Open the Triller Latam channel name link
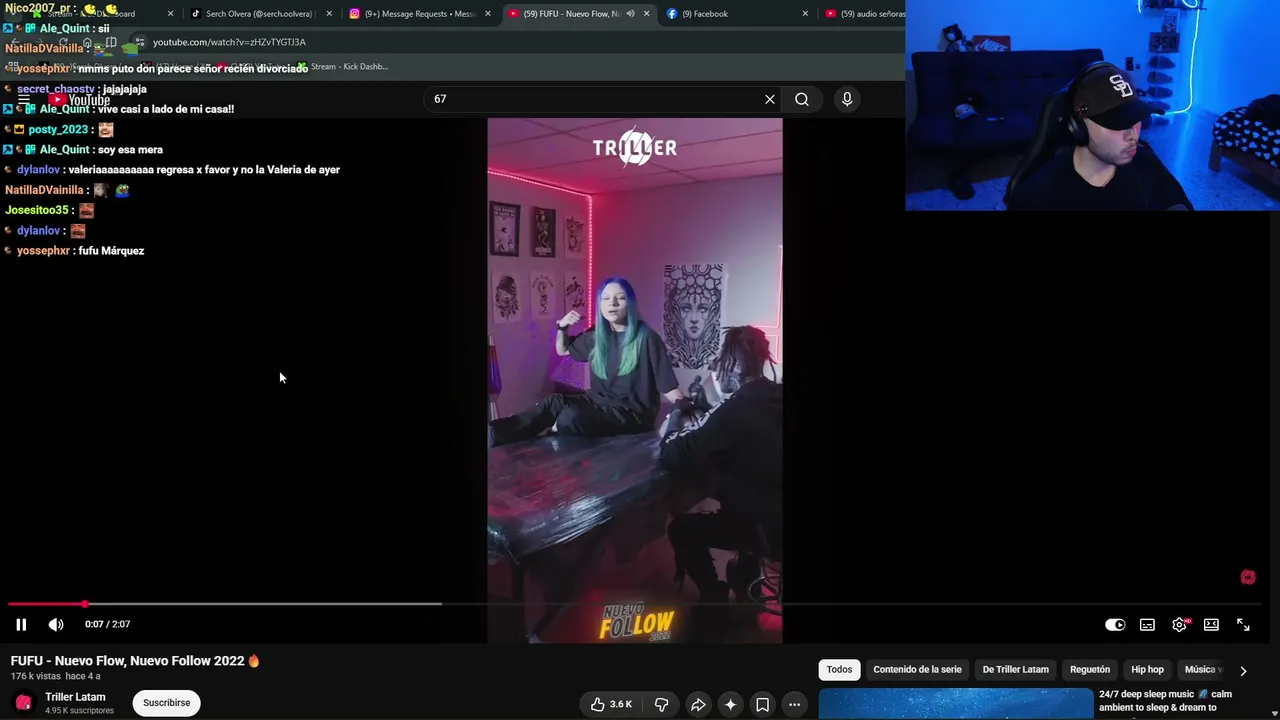Viewport: 1280px width, 720px height. pos(75,697)
